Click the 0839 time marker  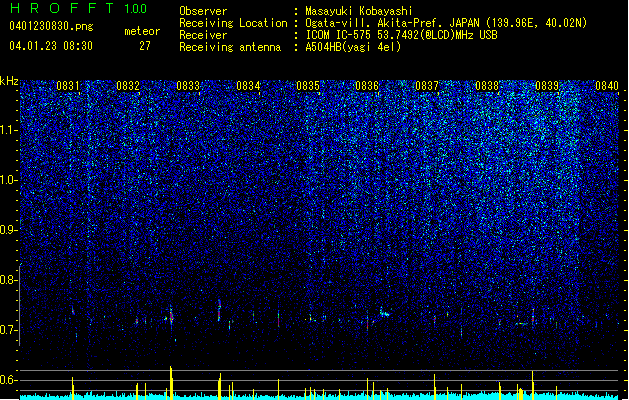547,86
